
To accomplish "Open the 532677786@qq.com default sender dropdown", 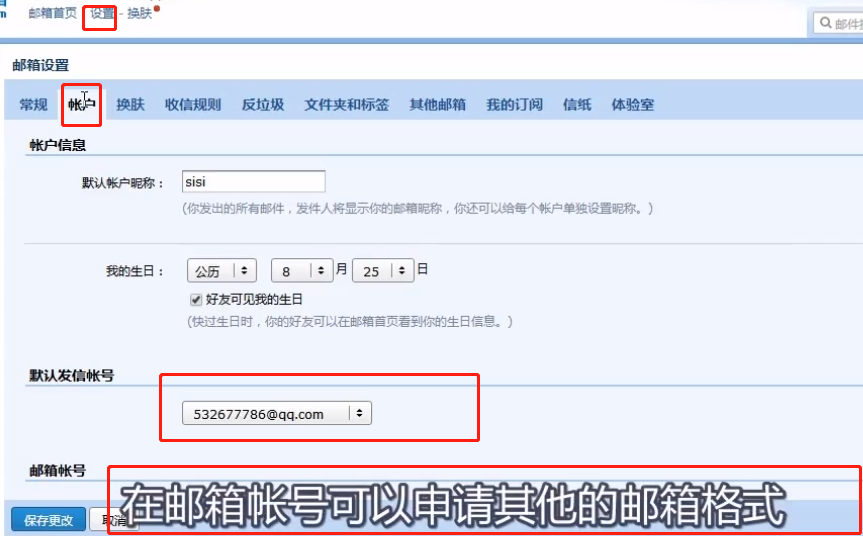I will click(x=277, y=413).
